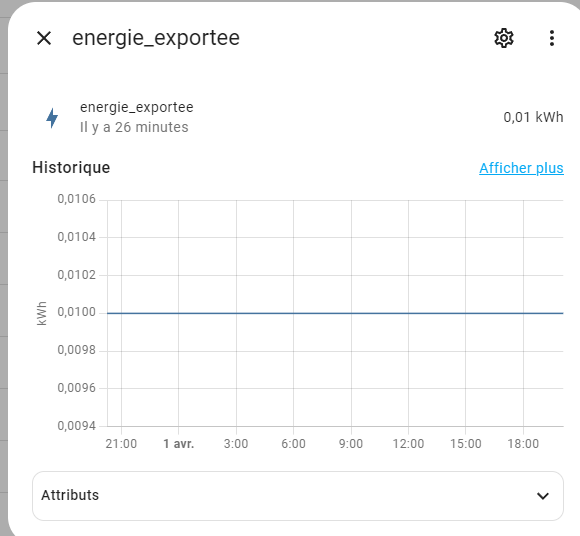Click the graph line at 6:00

pos(293,313)
